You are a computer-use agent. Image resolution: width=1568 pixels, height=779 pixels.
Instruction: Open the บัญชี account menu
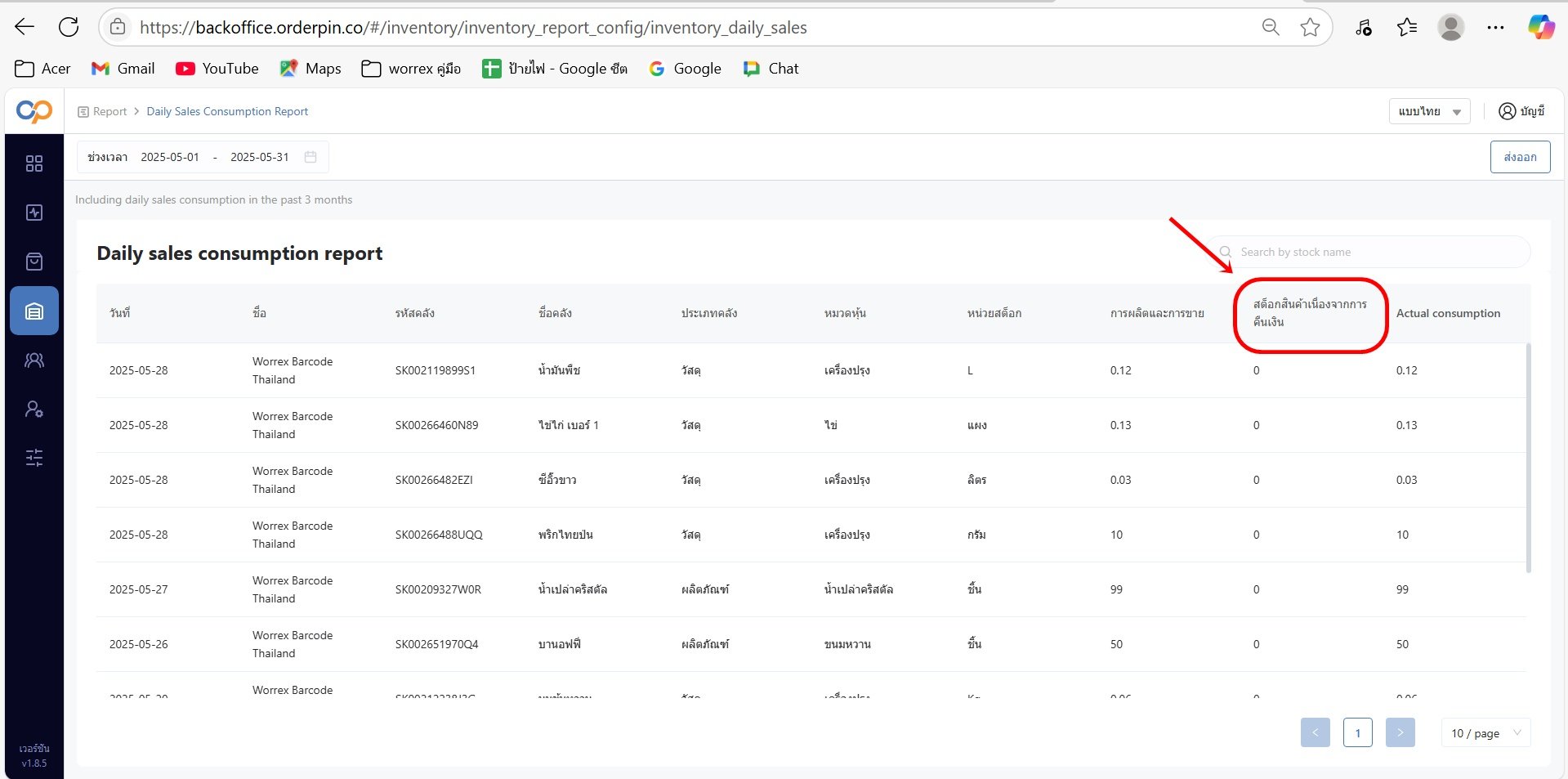pyautogui.click(x=1521, y=111)
